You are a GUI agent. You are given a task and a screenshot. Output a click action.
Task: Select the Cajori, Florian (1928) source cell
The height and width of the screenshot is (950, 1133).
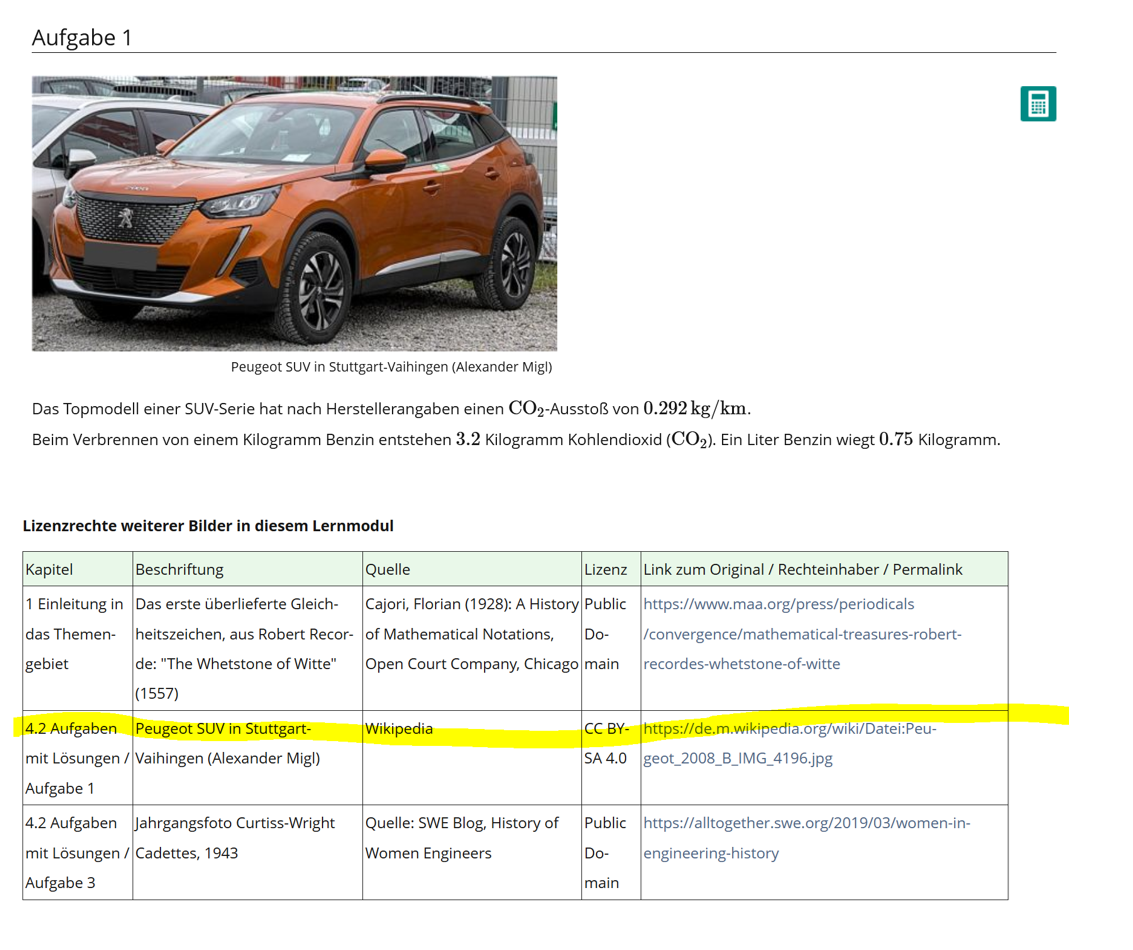[471, 634]
